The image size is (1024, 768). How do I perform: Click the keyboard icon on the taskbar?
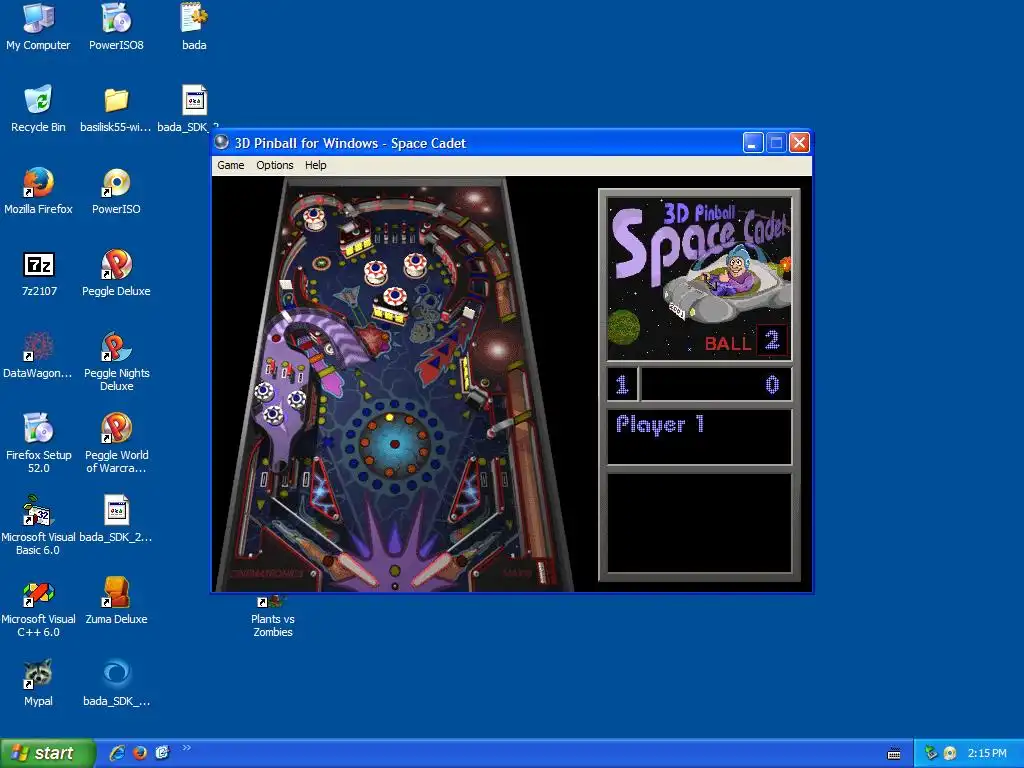coord(894,754)
